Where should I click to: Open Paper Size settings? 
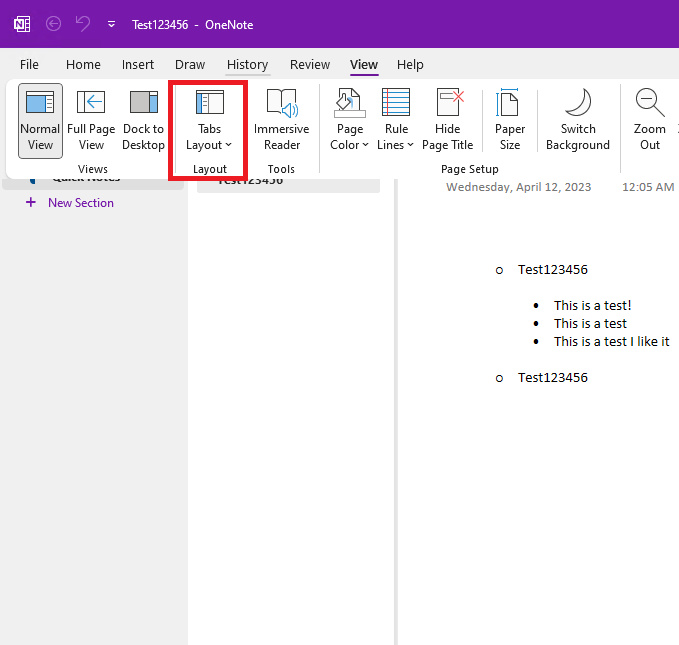coord(510,121)
